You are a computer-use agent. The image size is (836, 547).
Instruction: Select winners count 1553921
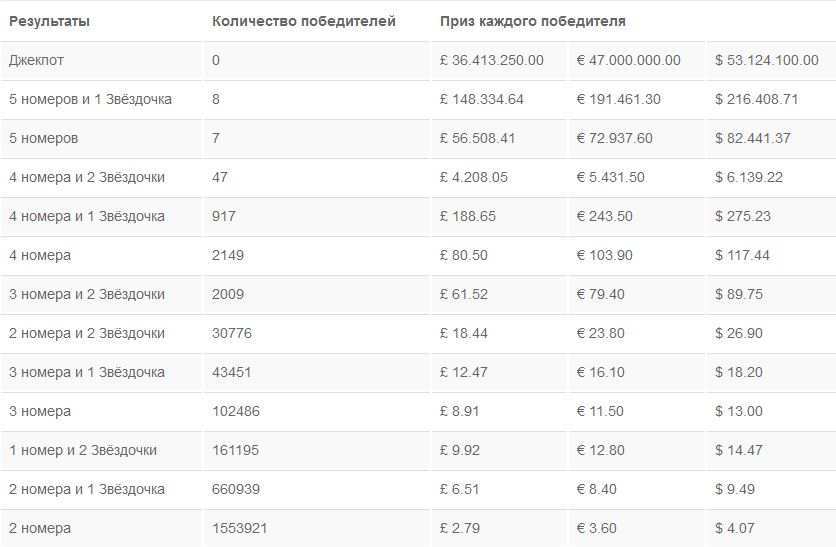tap(239, 528)
